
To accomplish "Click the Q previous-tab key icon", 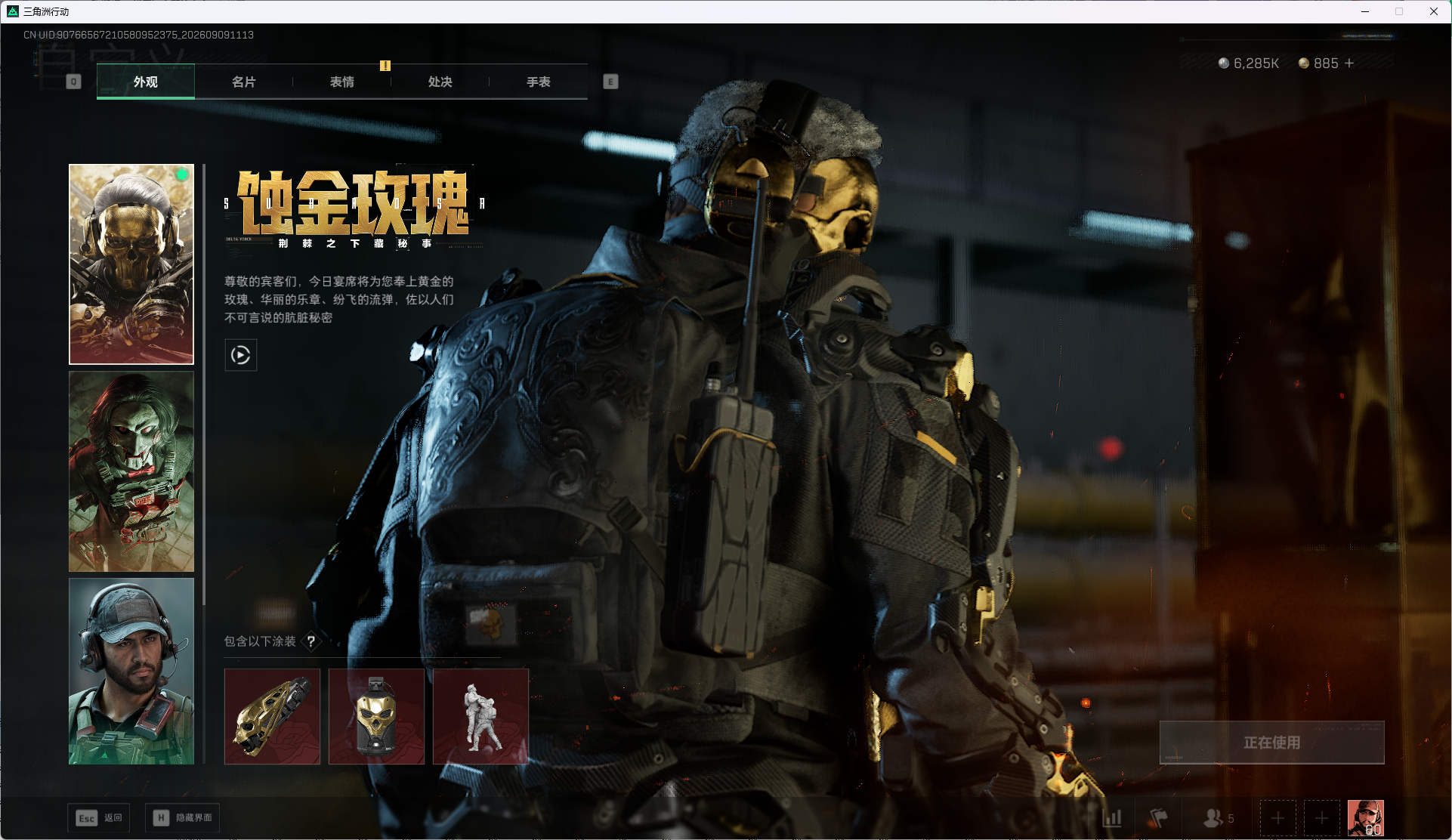I will point(73,82).
